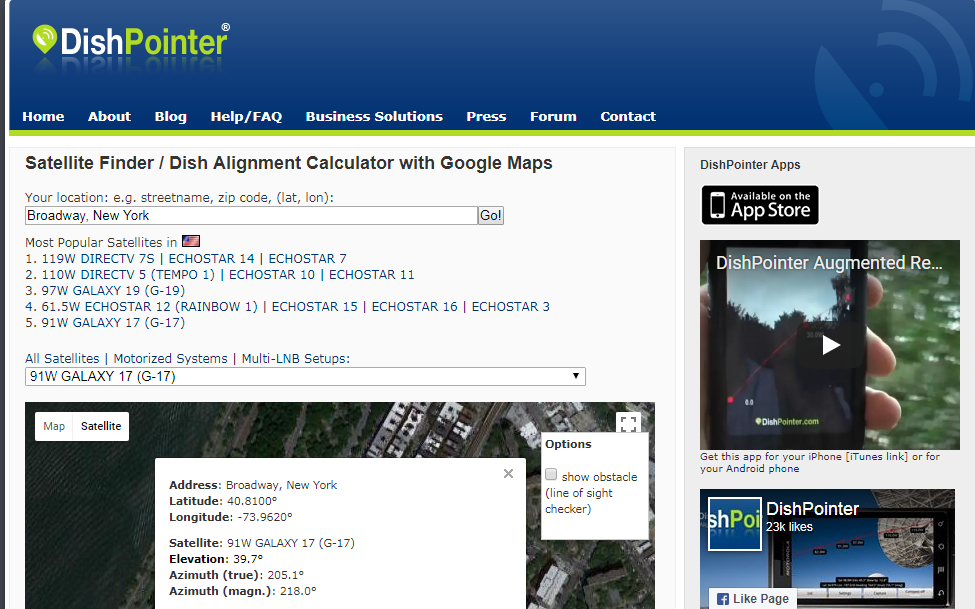Enter fullscreen mode on the map
Viewport: 975px width, 609px height.
[628, 423]
